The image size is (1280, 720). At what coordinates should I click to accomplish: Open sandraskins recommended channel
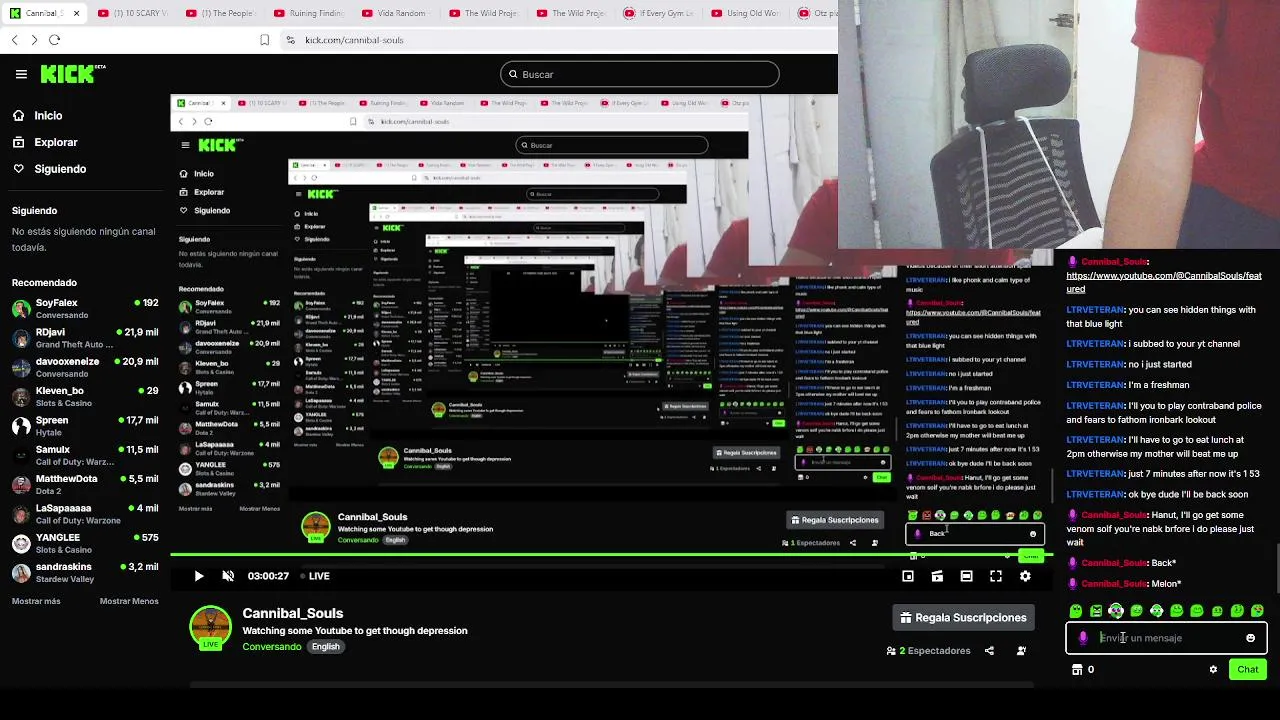pyautogui.click(x=85, y=572)
